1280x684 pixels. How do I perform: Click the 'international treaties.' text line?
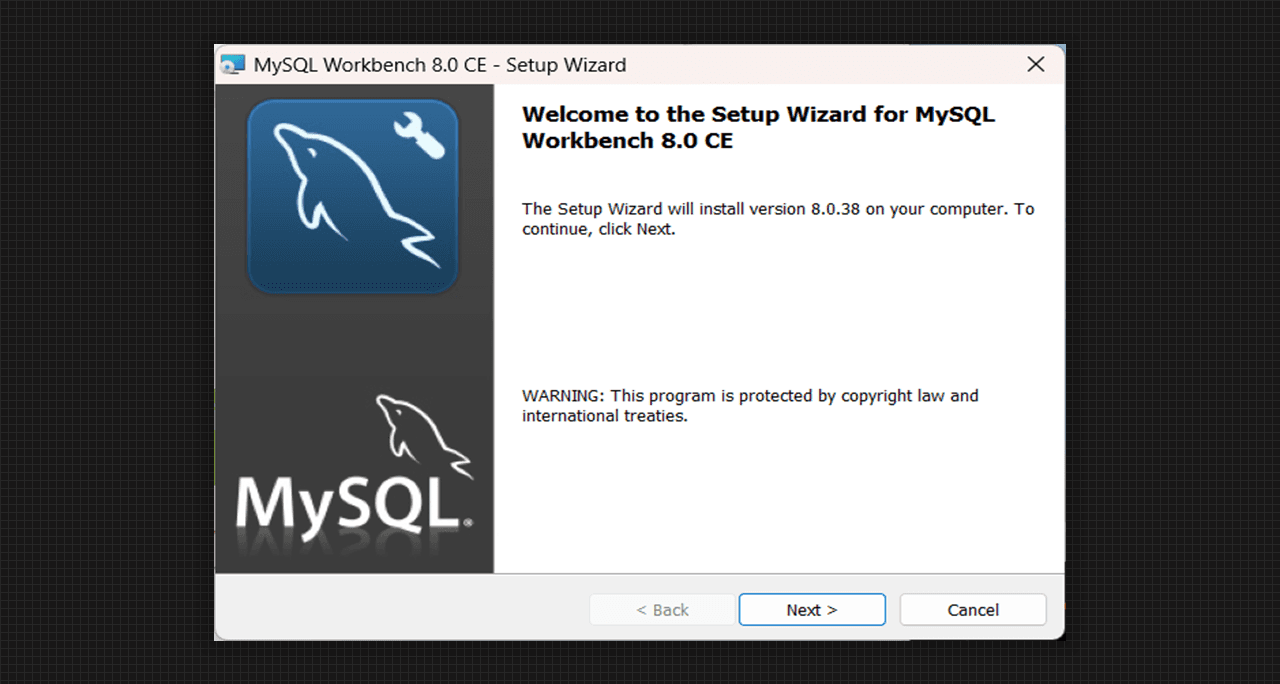pos(604,416)
